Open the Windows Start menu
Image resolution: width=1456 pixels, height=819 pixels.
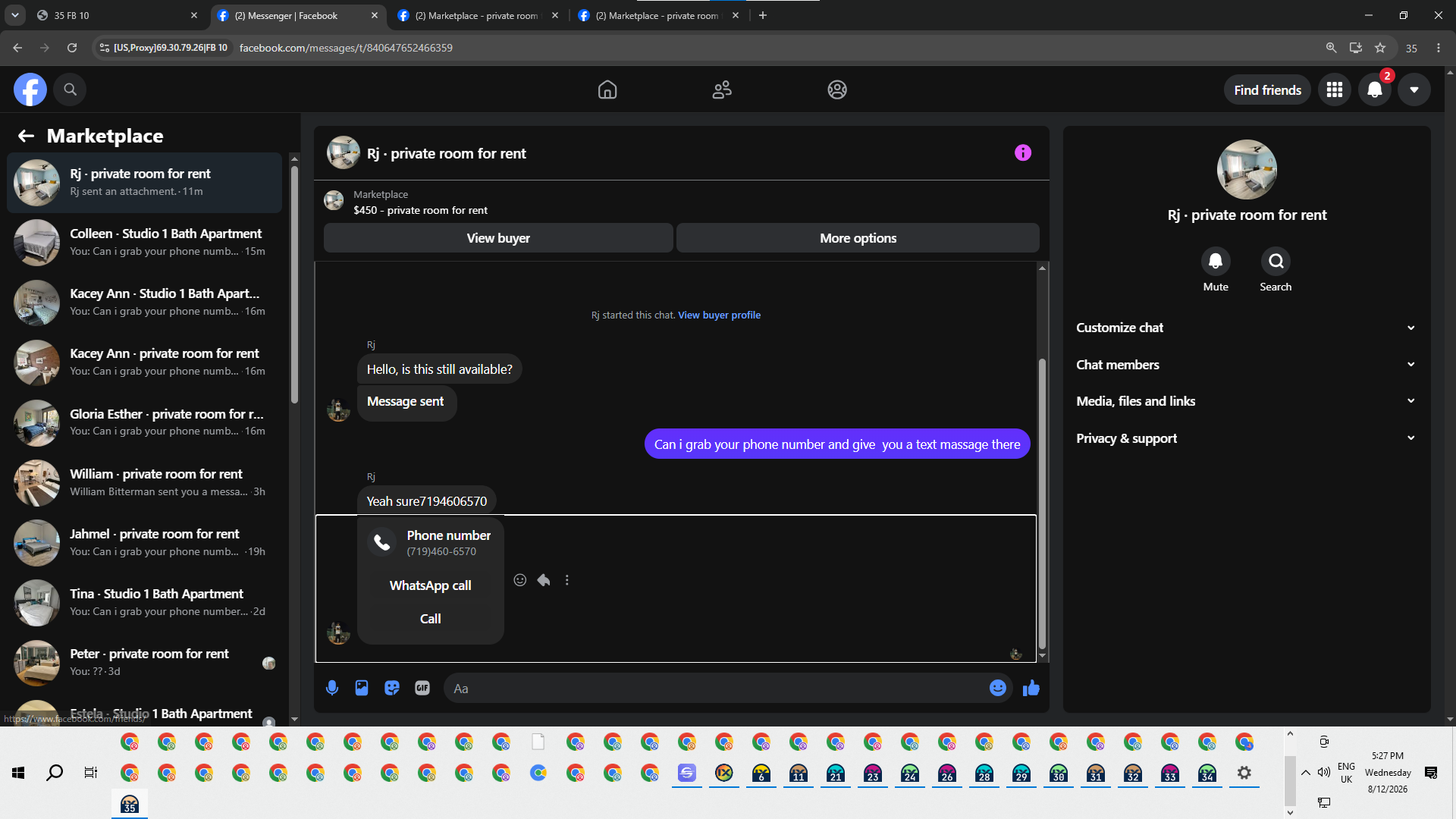pos(18,773)
